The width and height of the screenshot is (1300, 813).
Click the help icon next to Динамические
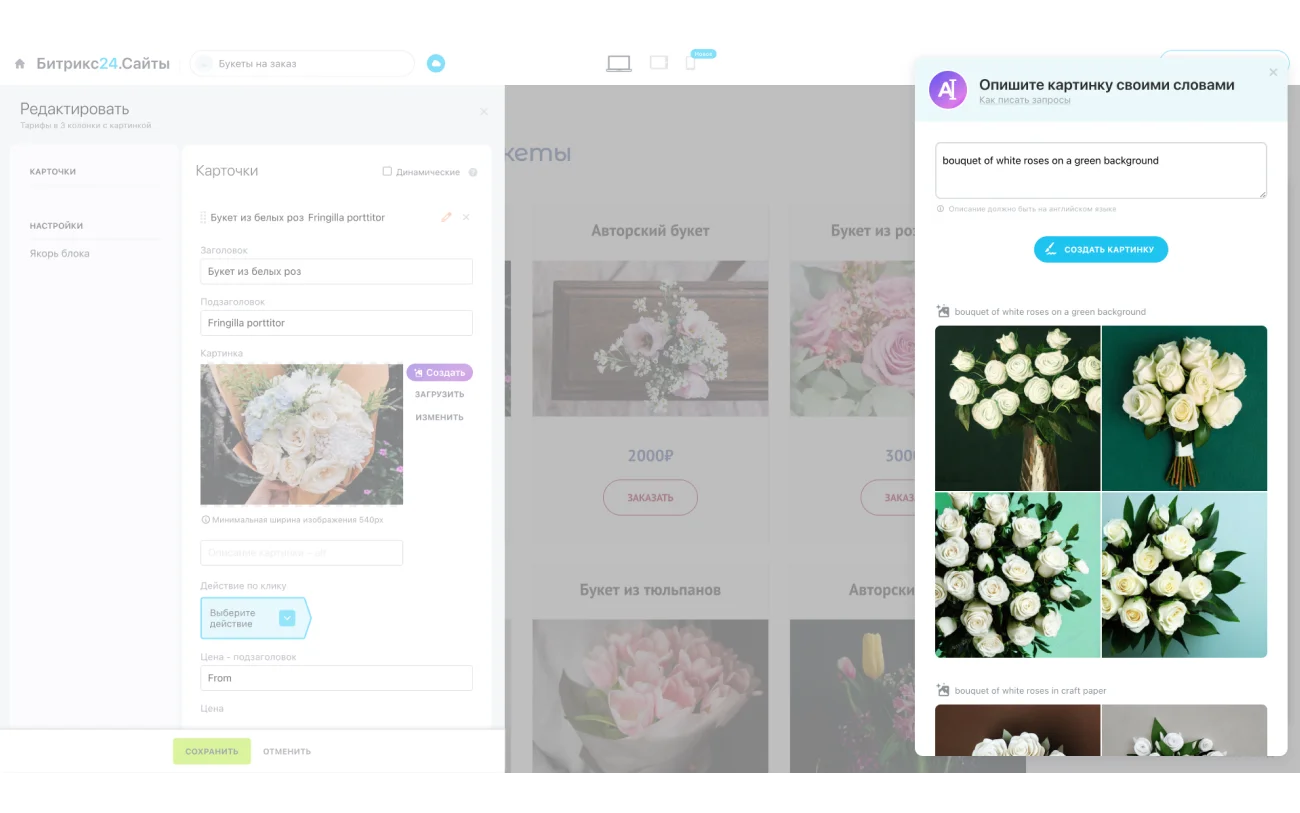471,171
